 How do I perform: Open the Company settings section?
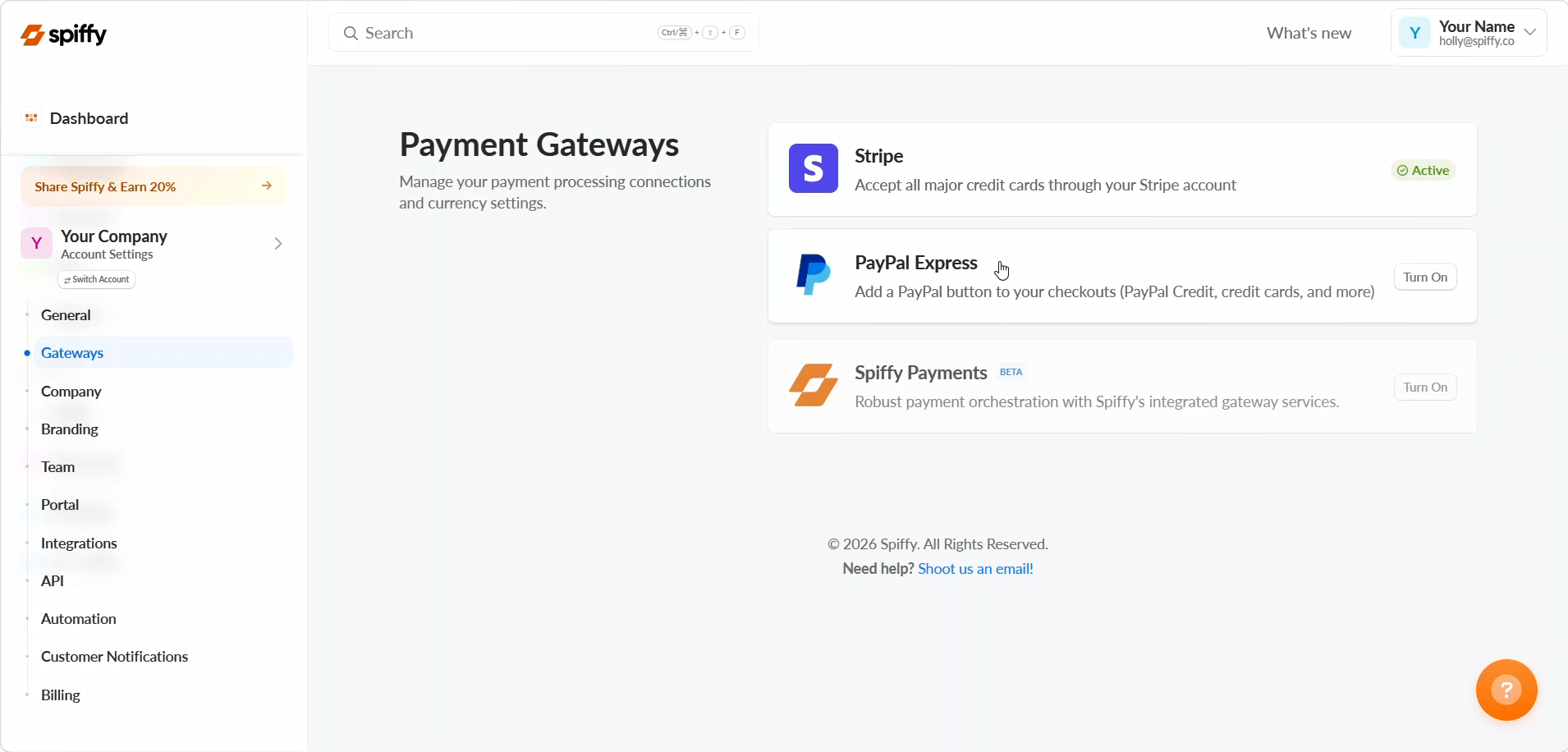pos(71,392)
